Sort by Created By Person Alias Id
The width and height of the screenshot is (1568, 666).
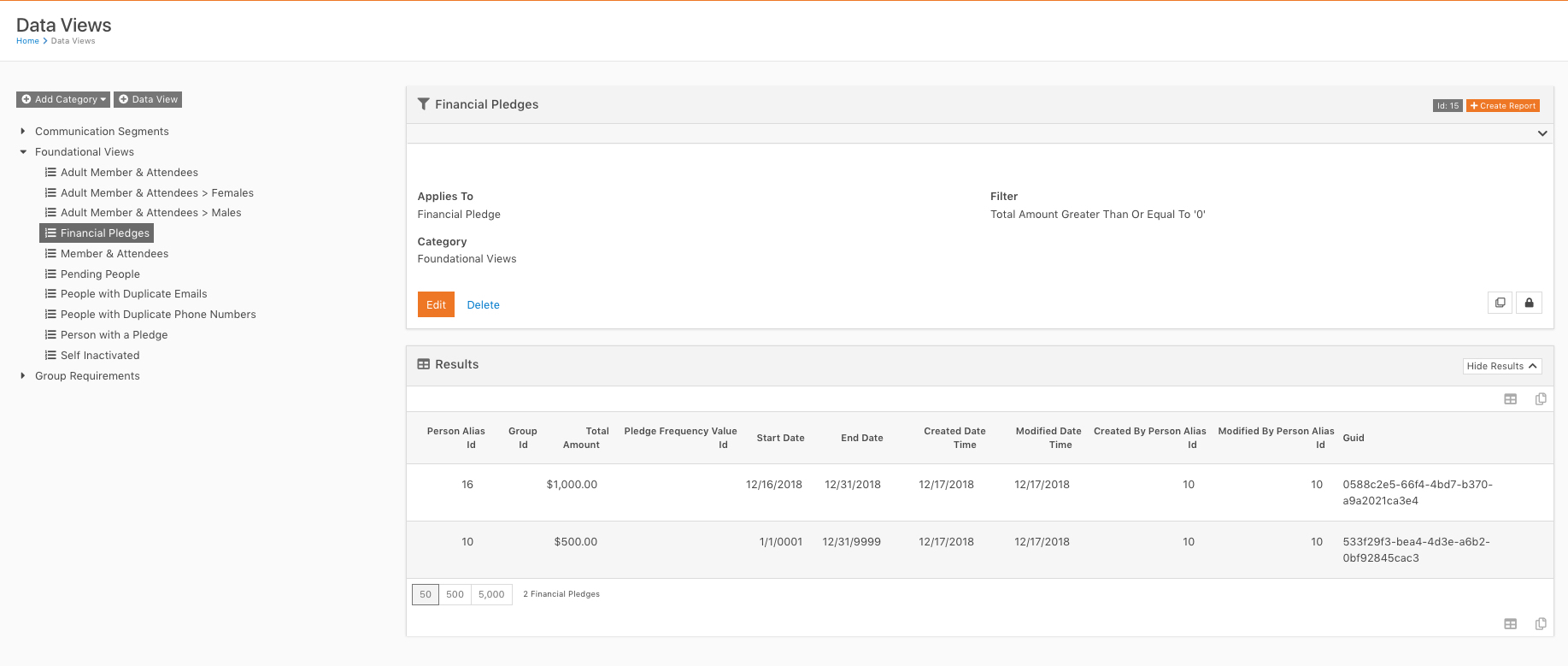coord(1150,438)
